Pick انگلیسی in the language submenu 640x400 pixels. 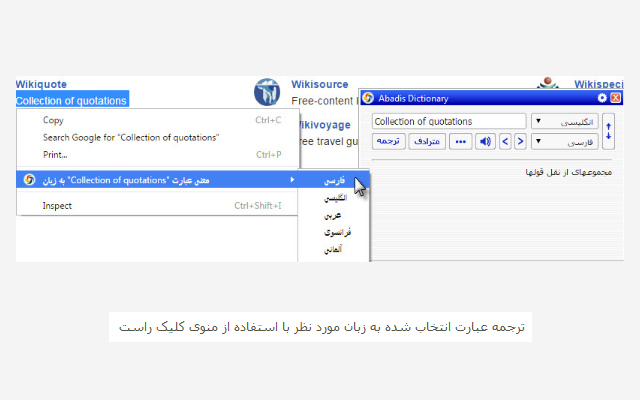334,198
